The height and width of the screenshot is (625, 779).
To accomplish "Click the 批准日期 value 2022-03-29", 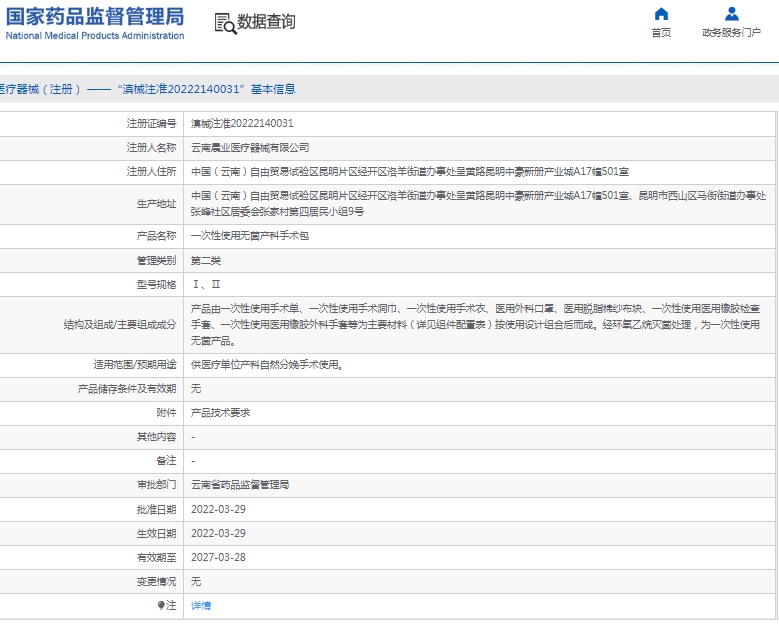I will [x=218, y=509].
